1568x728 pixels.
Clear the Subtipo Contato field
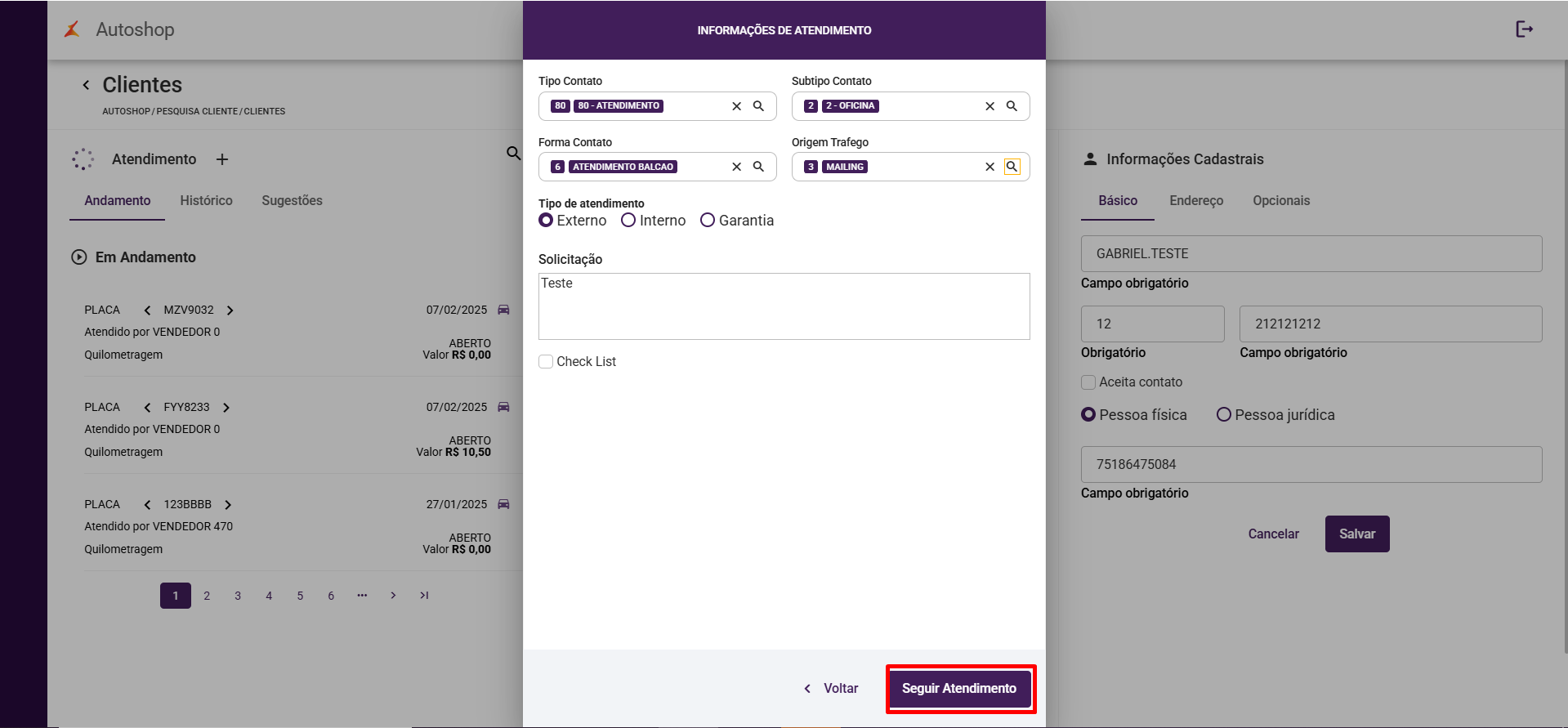point(989,106)
